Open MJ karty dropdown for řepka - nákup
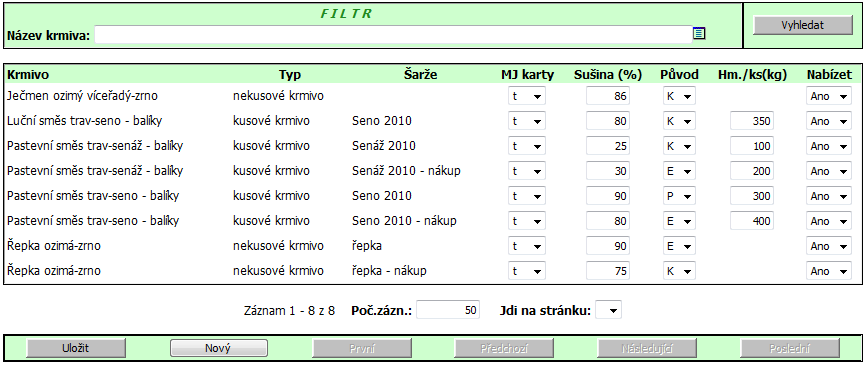 [x=527, y=270]
